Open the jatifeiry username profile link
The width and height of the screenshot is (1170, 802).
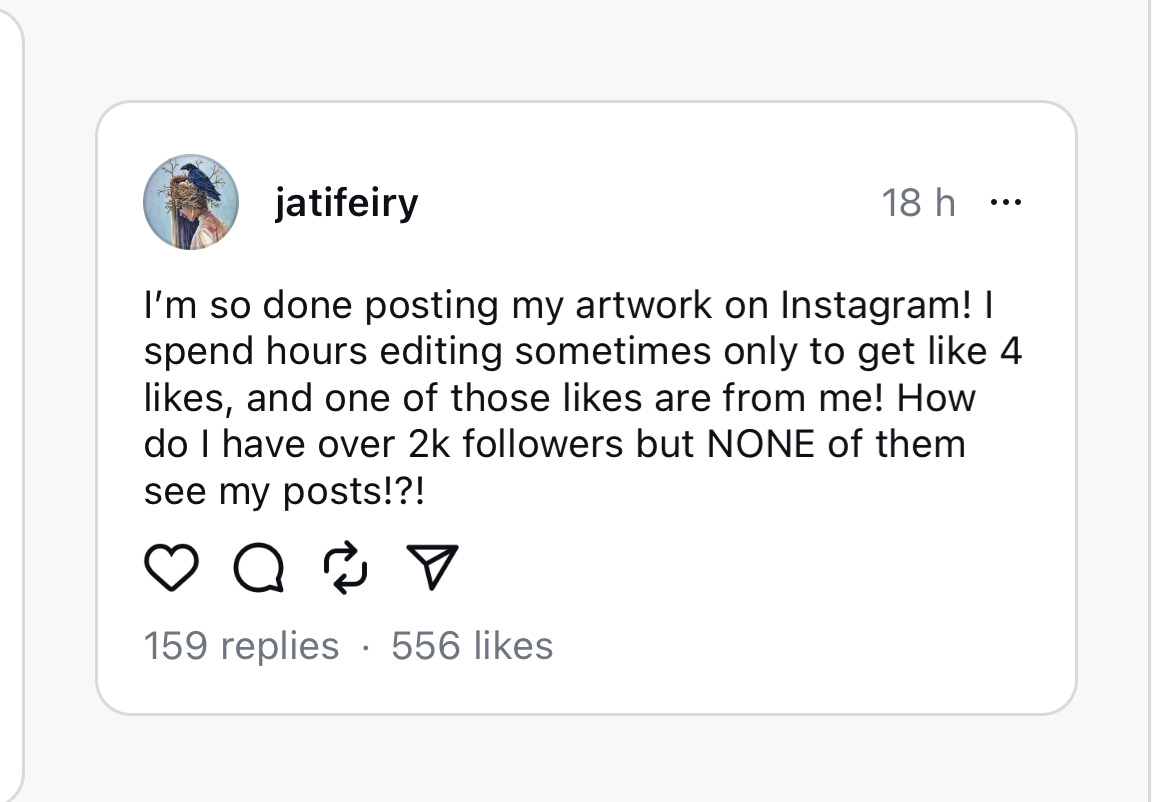(x=347, y=203)
